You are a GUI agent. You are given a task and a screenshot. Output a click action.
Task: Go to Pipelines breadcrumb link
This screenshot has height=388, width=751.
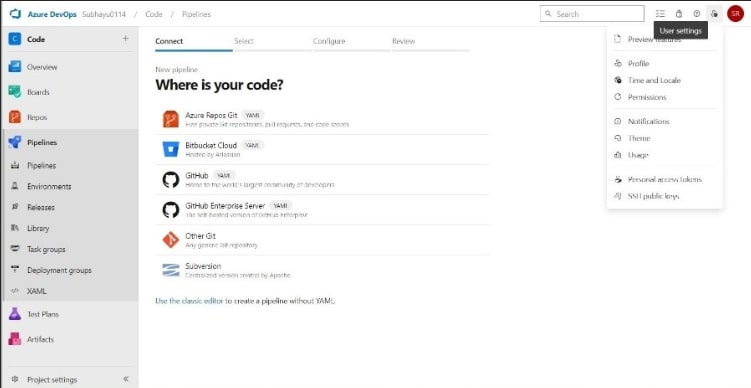[x=196, y=14]
